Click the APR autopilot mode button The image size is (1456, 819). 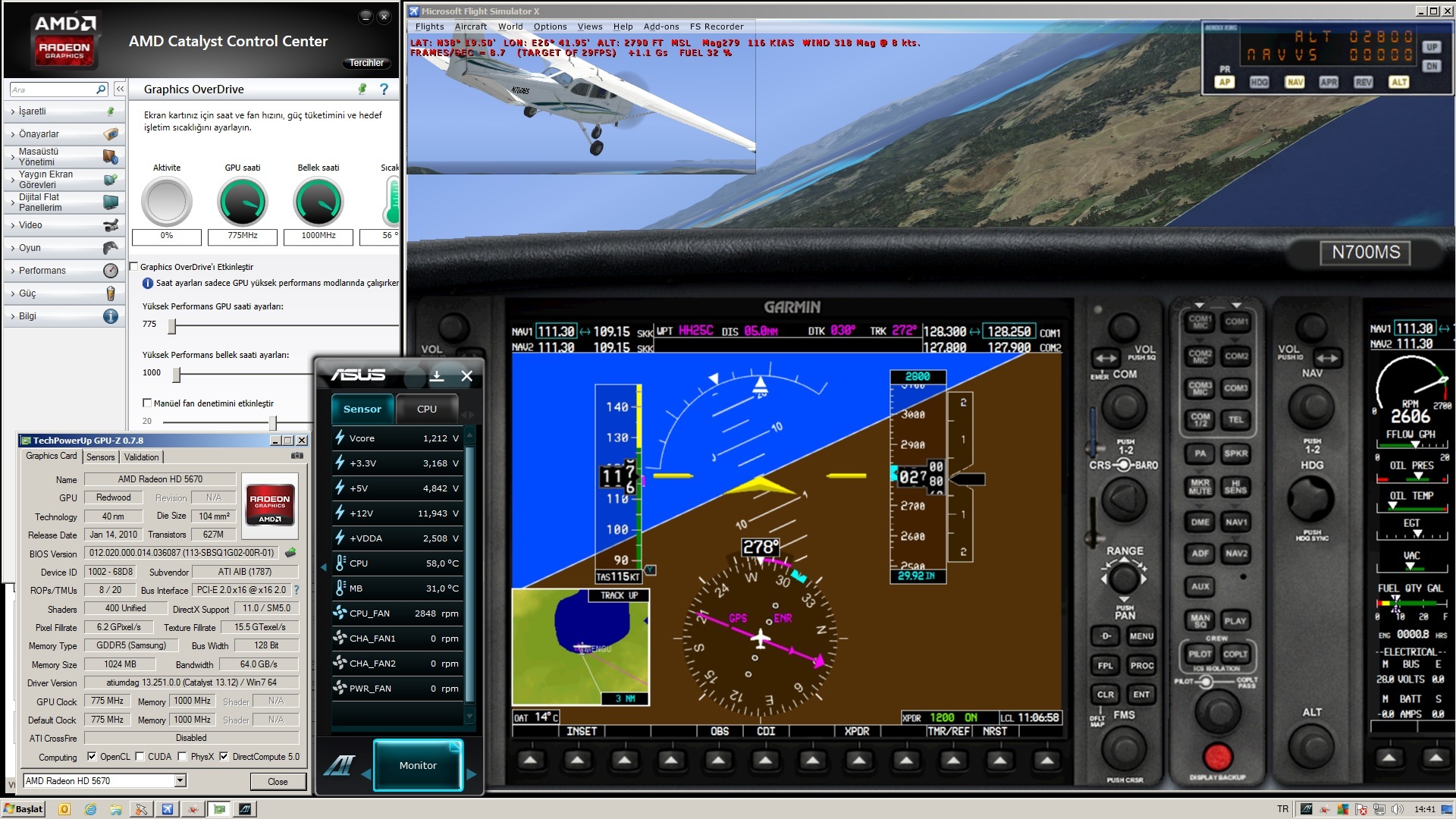1329,82
